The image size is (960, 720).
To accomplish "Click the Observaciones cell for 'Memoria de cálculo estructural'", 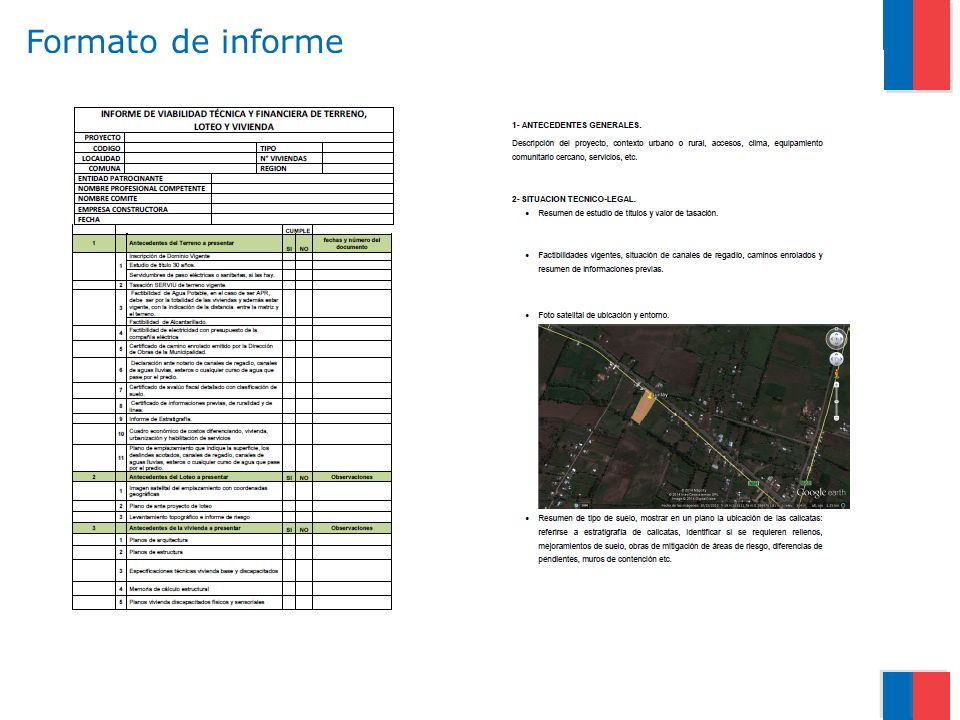I will (x=351, y=589).
